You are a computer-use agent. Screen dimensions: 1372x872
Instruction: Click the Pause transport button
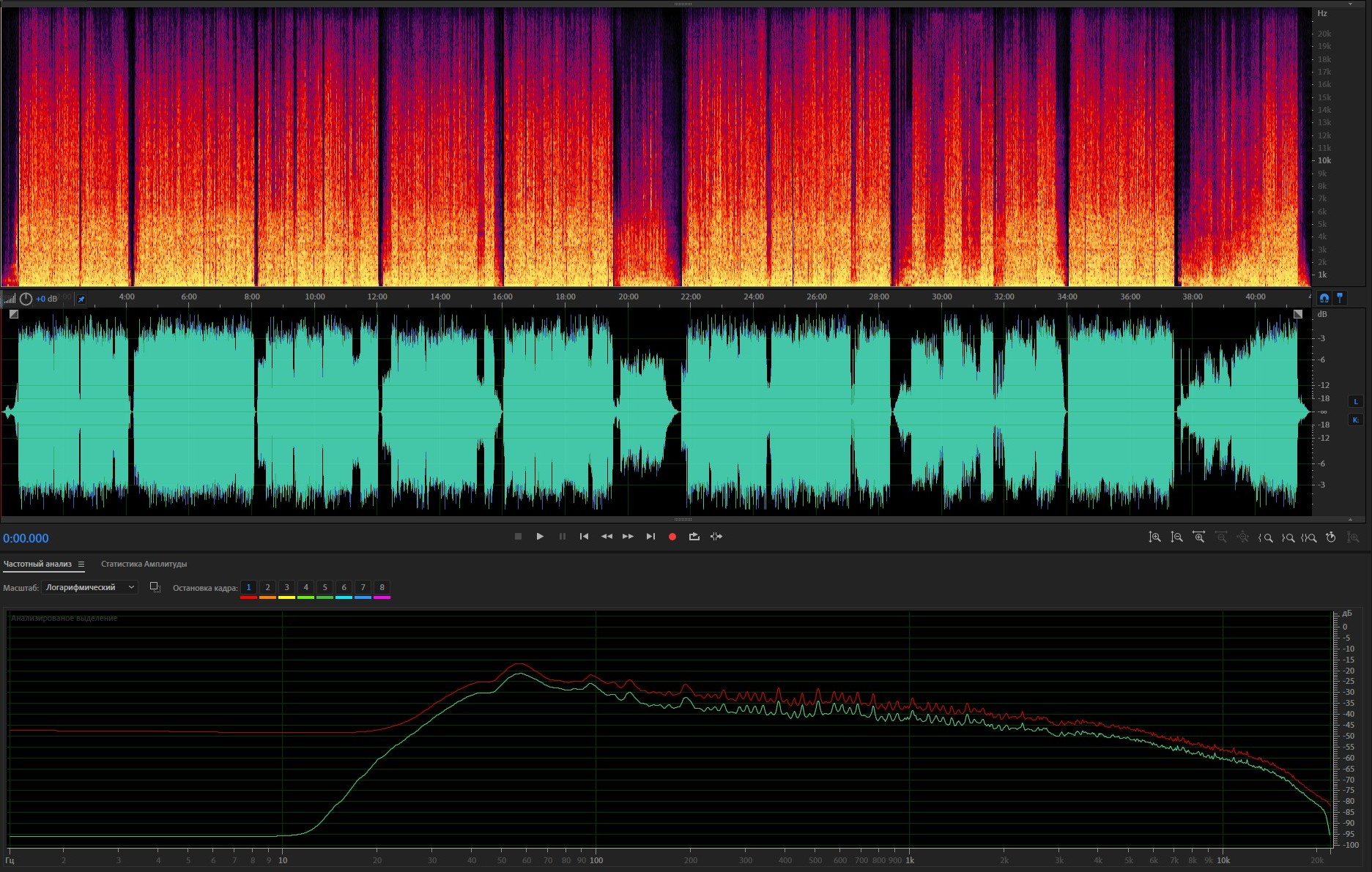click(x=562, y=537)
